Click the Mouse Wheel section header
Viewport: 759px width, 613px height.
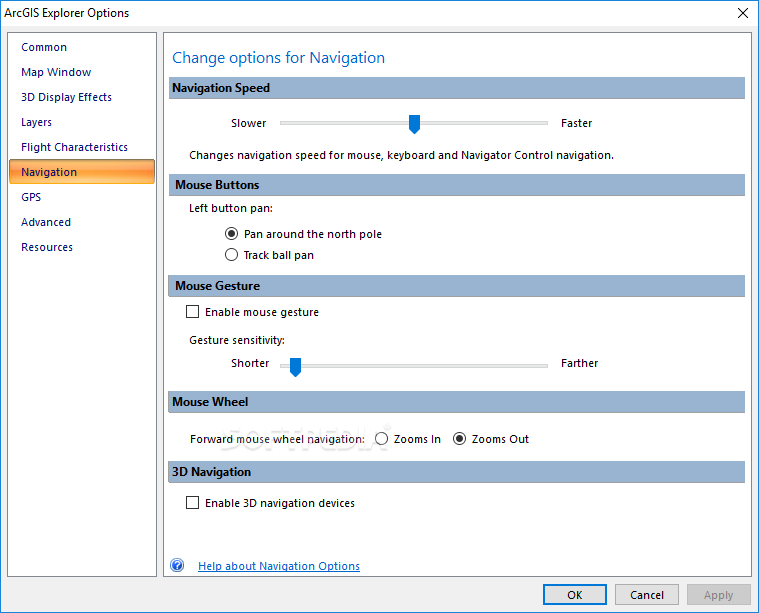tap(456, 402)
